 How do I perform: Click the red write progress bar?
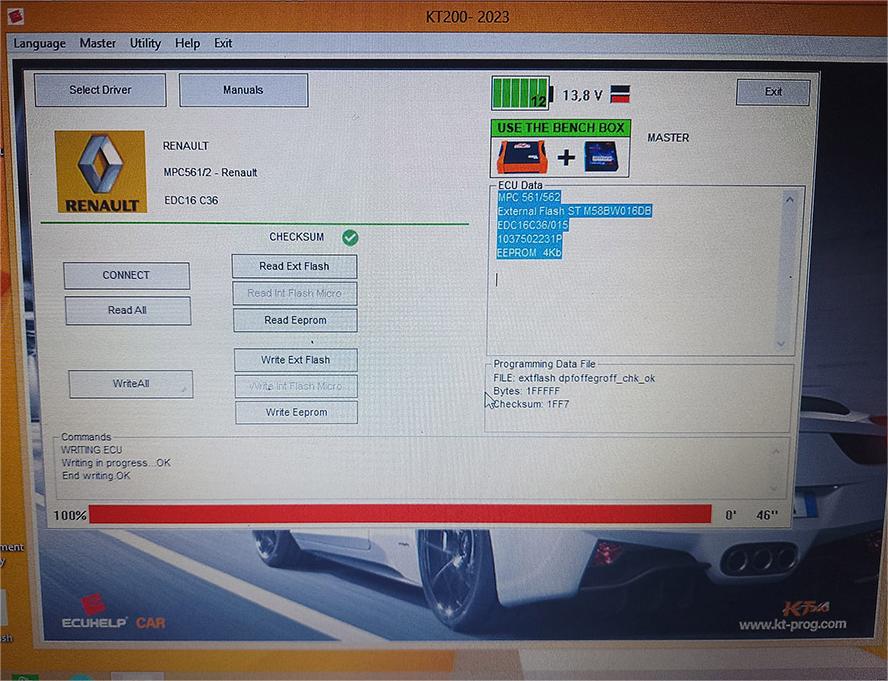point(400,514)
